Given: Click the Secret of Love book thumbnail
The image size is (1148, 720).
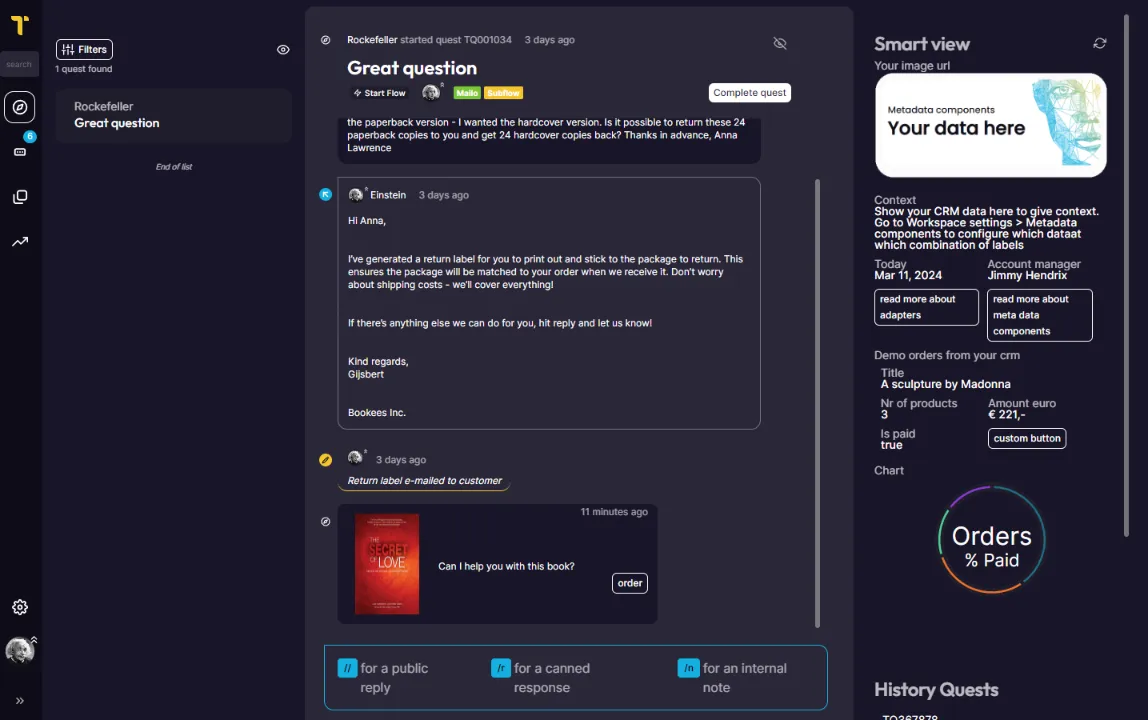Looking at the screenshot, I should click(387, 563).
